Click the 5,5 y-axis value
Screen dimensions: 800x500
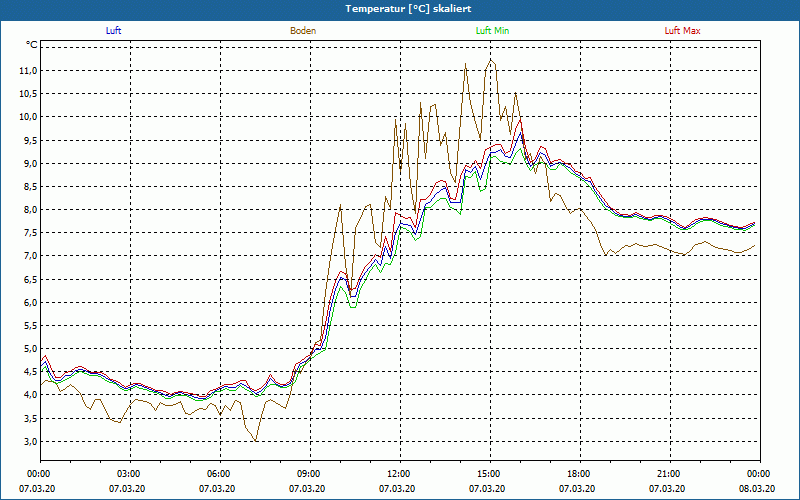[30, 326]
